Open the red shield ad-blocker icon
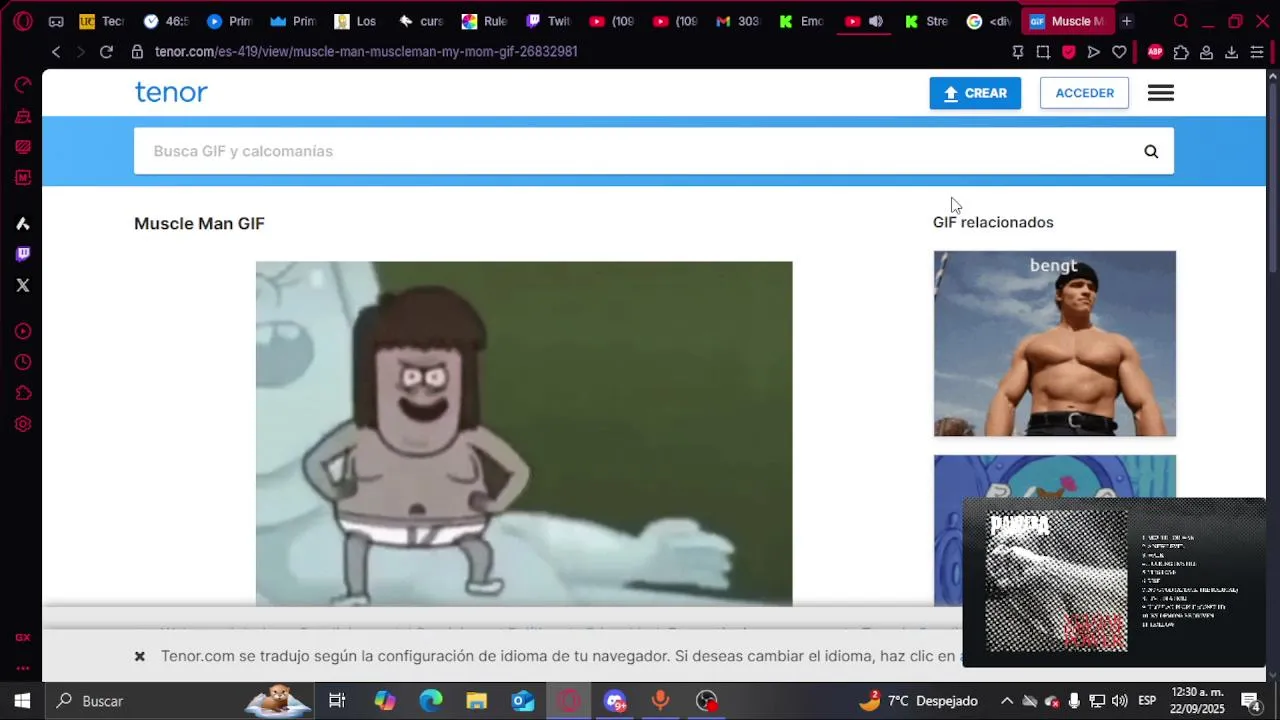 tap(1068, 52)
